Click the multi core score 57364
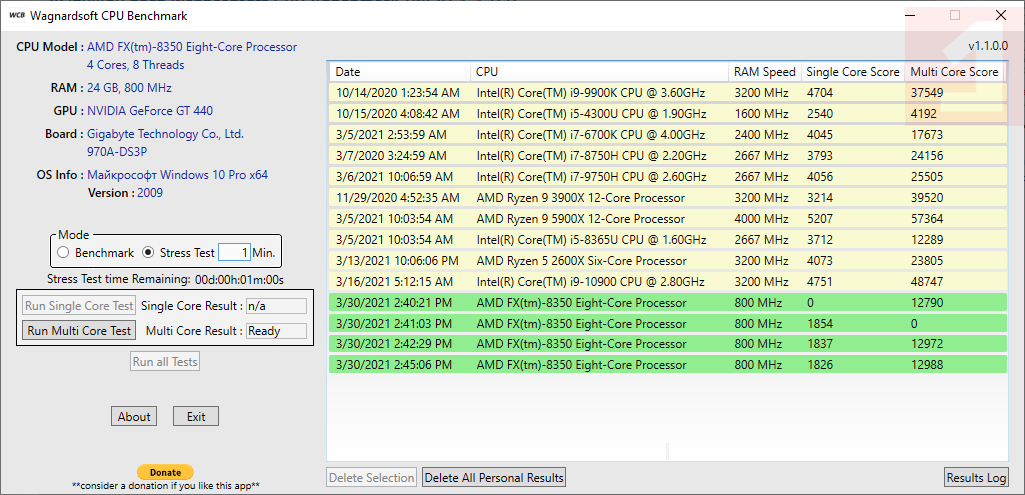 [927, 219]
